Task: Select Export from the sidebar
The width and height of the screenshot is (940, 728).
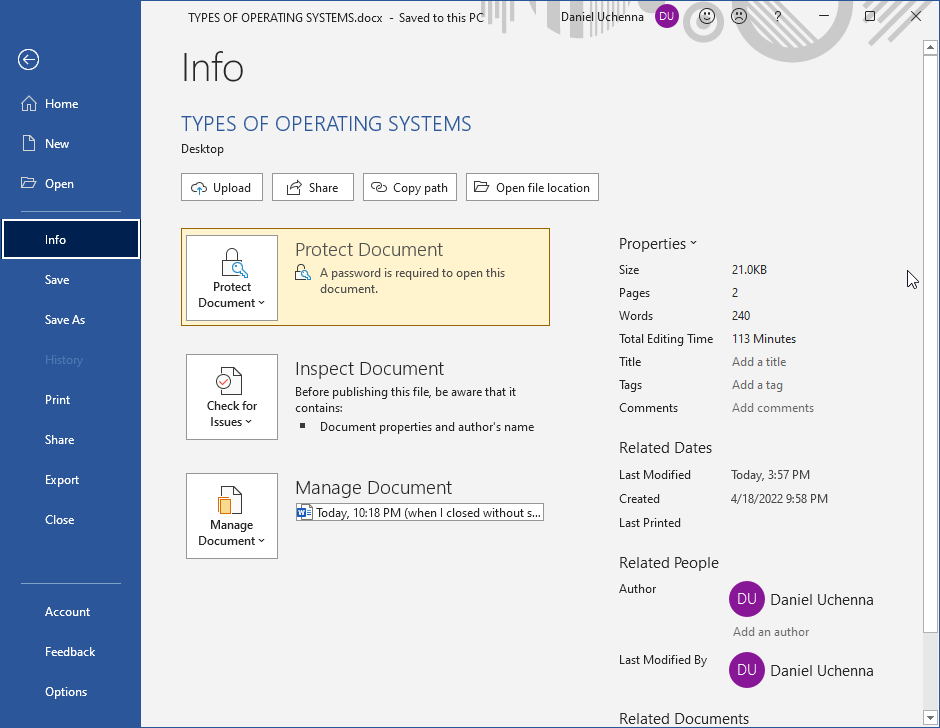Action: pyautogui.click(x=61, y=479)
